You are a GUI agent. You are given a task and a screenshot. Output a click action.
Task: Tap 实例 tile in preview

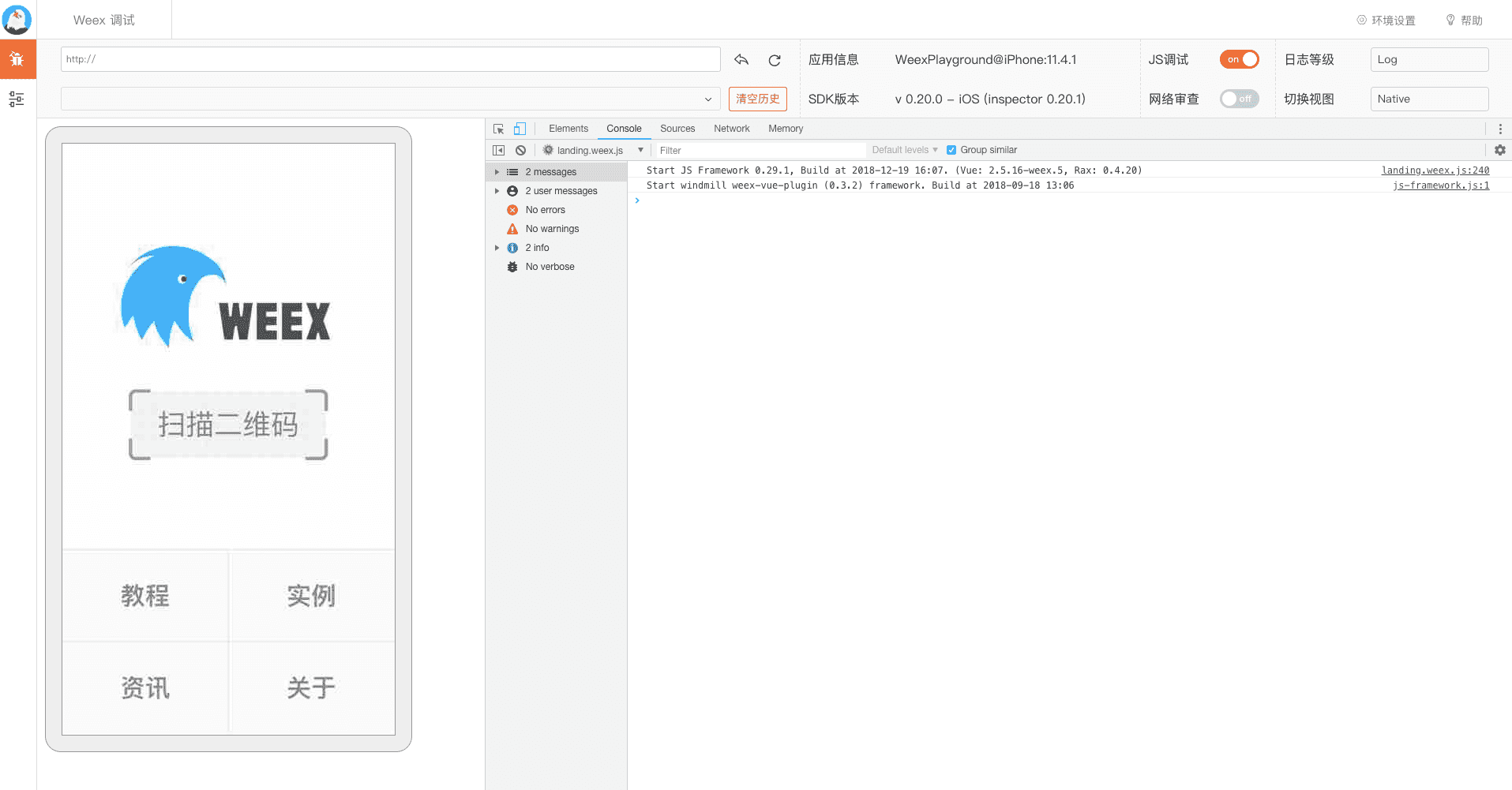tap(312, 596)
